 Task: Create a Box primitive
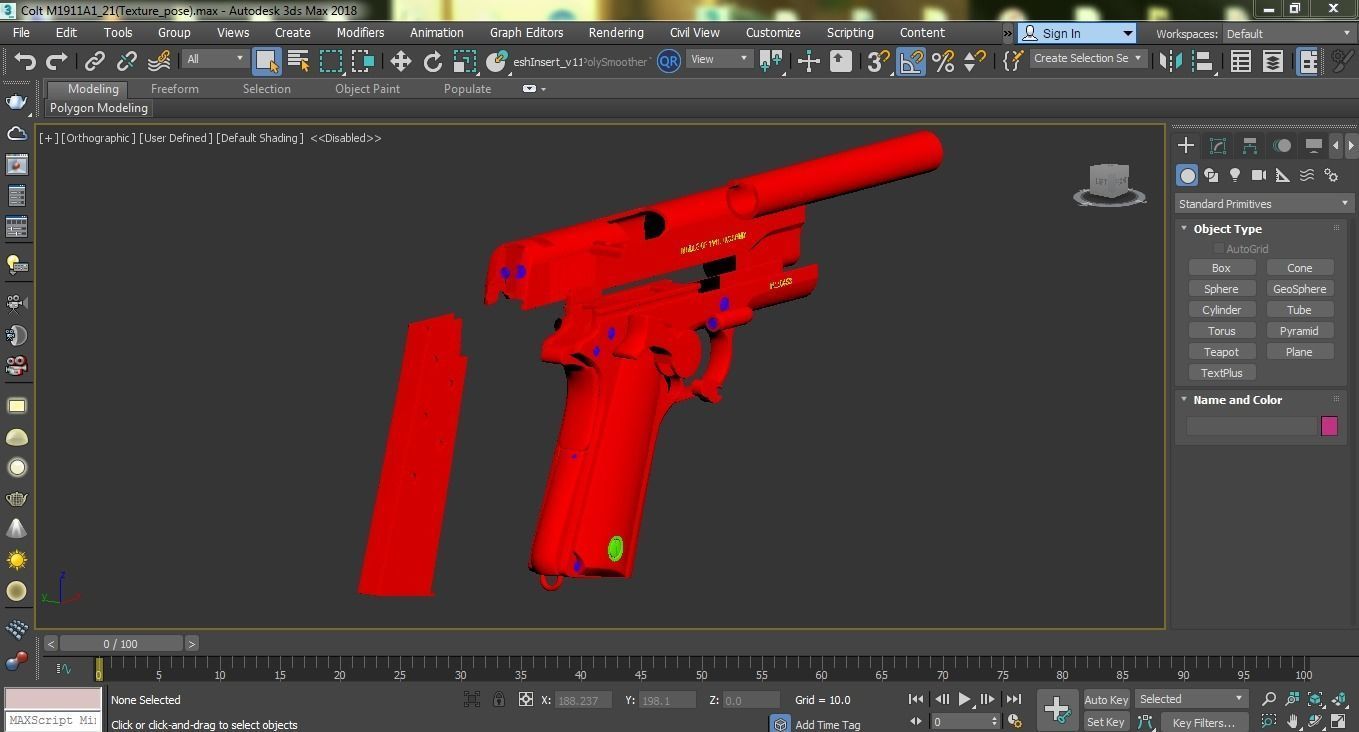point(1221,268)
